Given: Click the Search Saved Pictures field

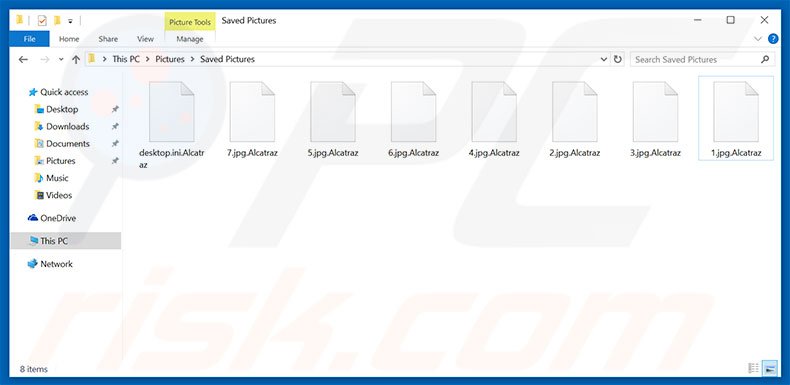Looking at the screenshot, I should pos(702,59).
